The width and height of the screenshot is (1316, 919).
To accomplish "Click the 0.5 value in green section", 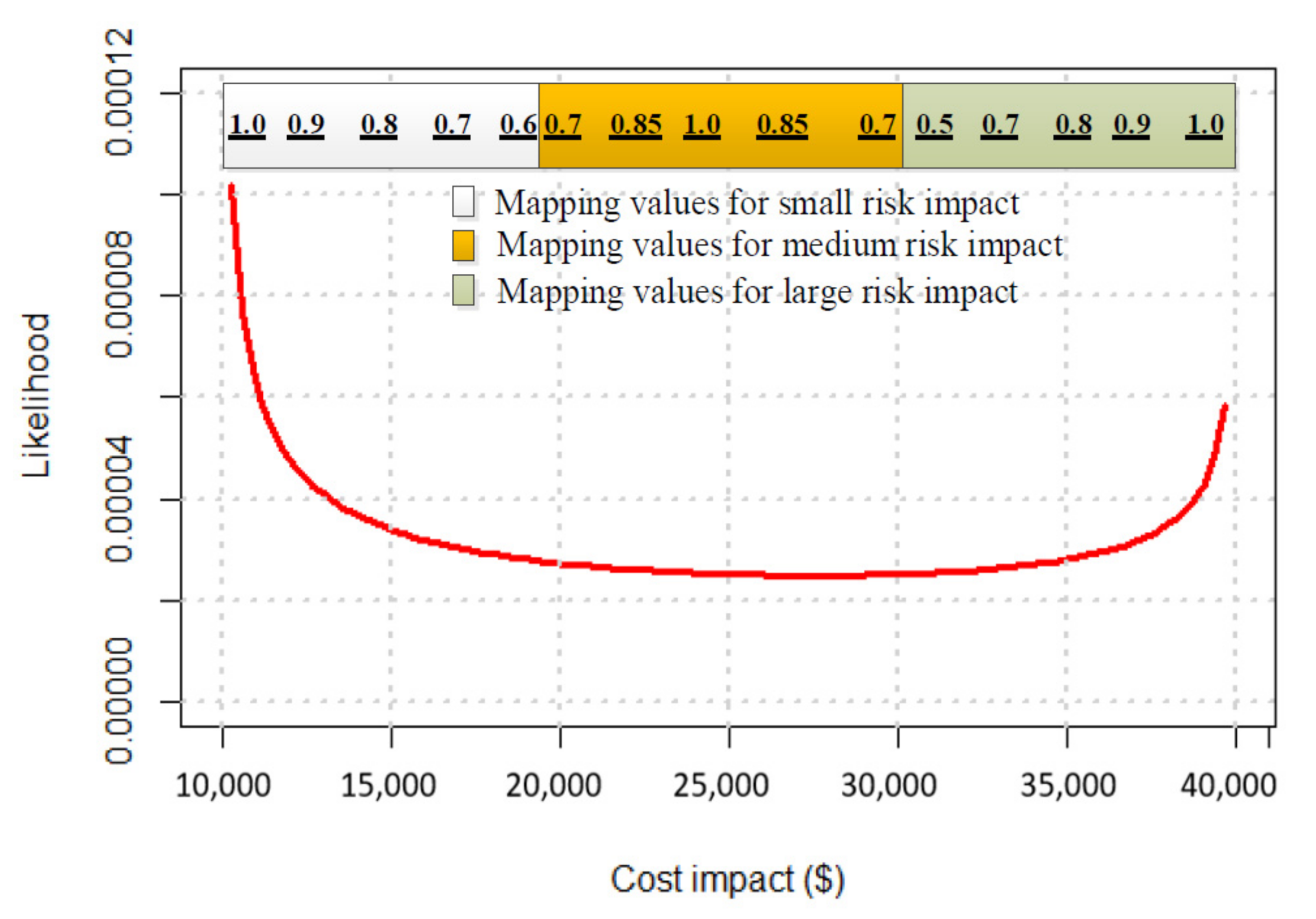I will pyautogui.click(x=935, y=125).
